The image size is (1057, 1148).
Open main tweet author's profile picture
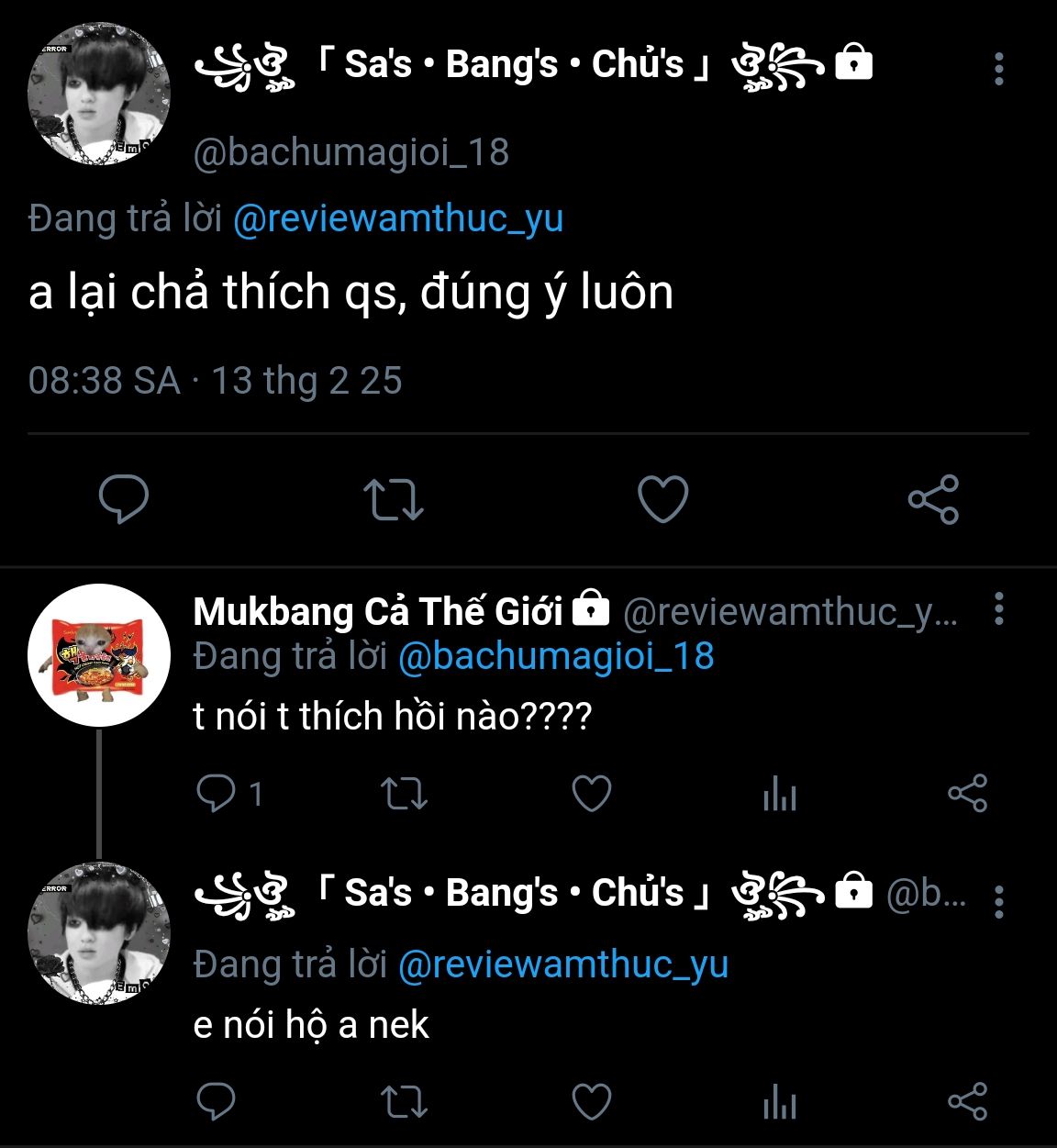click(99, 95)
